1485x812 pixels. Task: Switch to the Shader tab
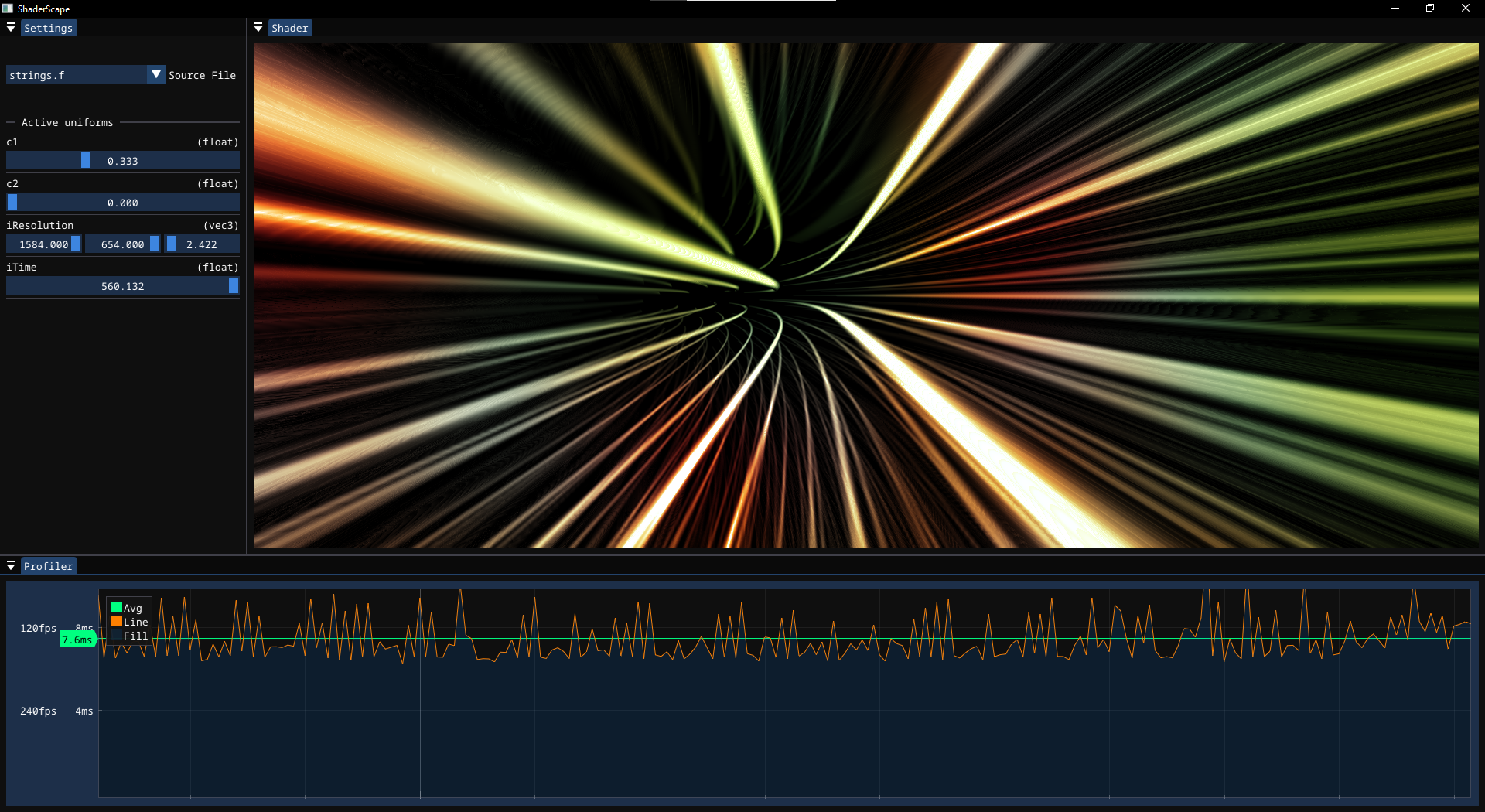289,28
